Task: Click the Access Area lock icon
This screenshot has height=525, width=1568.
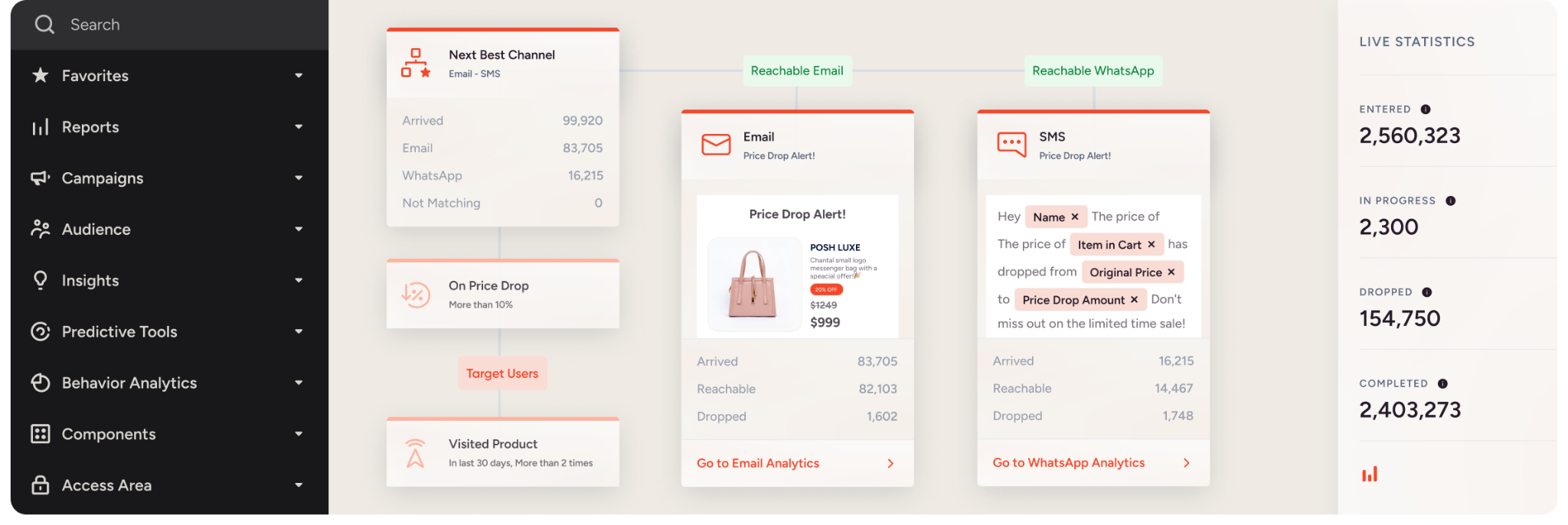Action: pyautogui.click(x=41, y=484)
